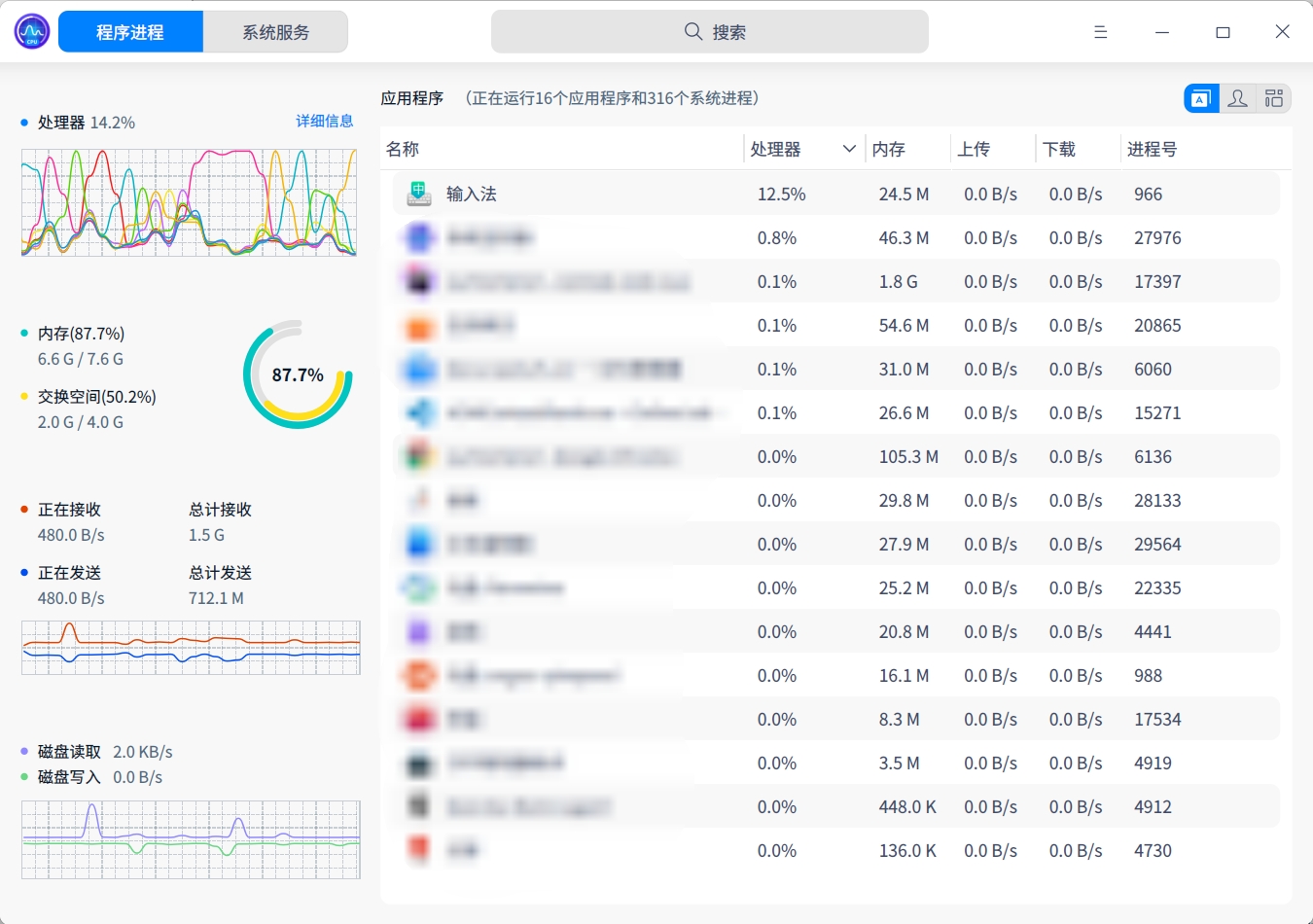The width and height of the screenshot is (1313, 924).
Task: Open 详细信息 for the processor
Action: (x=324, y=122)
